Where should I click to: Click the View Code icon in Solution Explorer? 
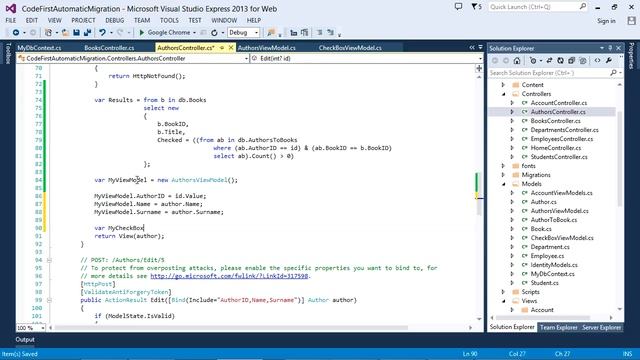597,60
